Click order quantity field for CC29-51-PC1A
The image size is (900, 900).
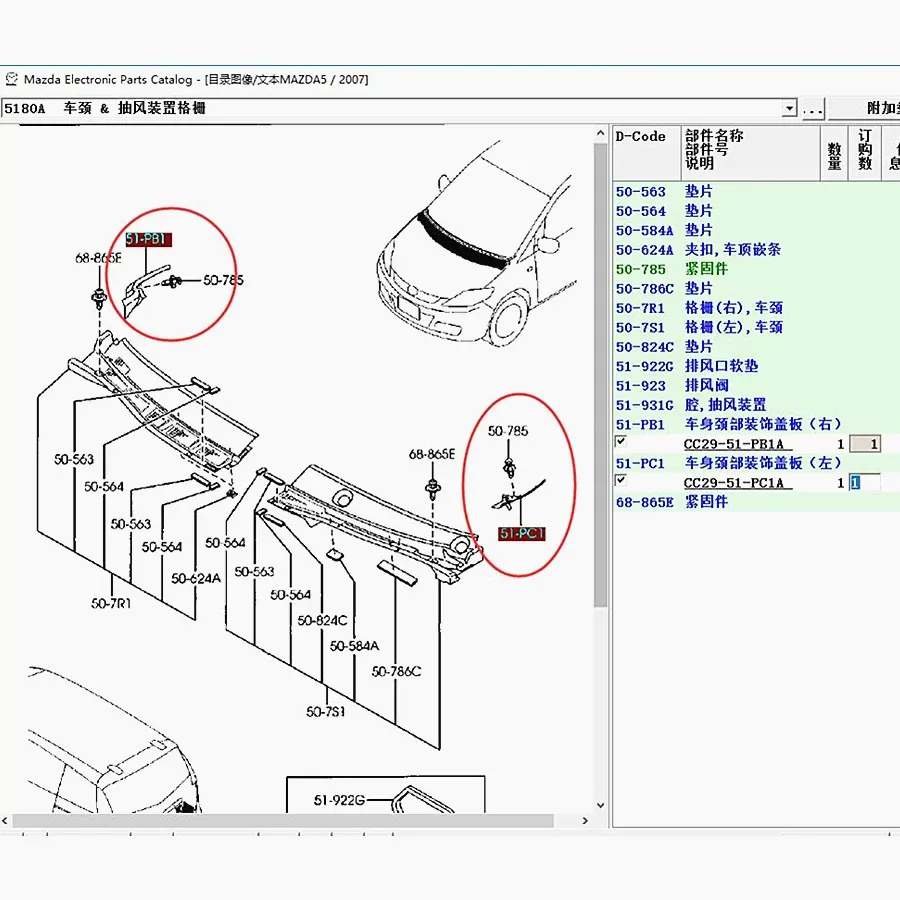[864, 483]
